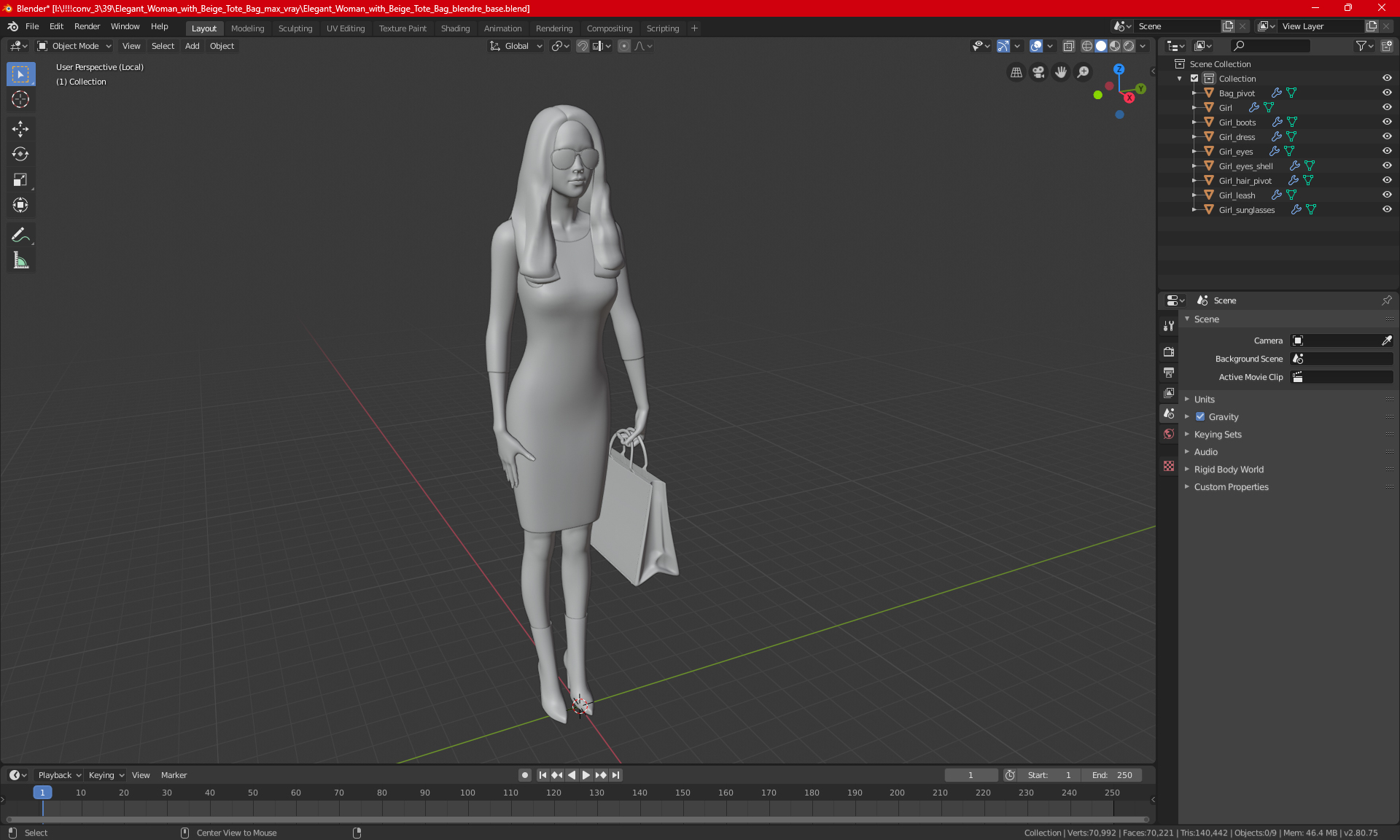Activate the Rotate tool
The image size is (1400, 840).
tap(20, 154)
